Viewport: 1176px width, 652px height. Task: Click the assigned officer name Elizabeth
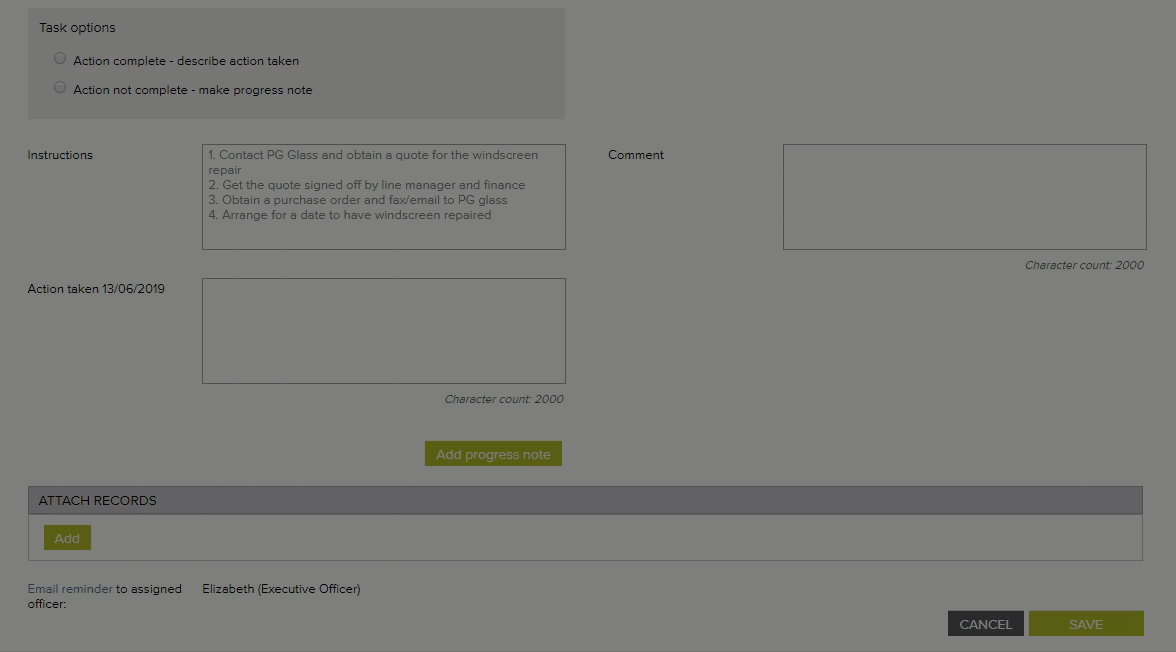(x=281, y=589)
